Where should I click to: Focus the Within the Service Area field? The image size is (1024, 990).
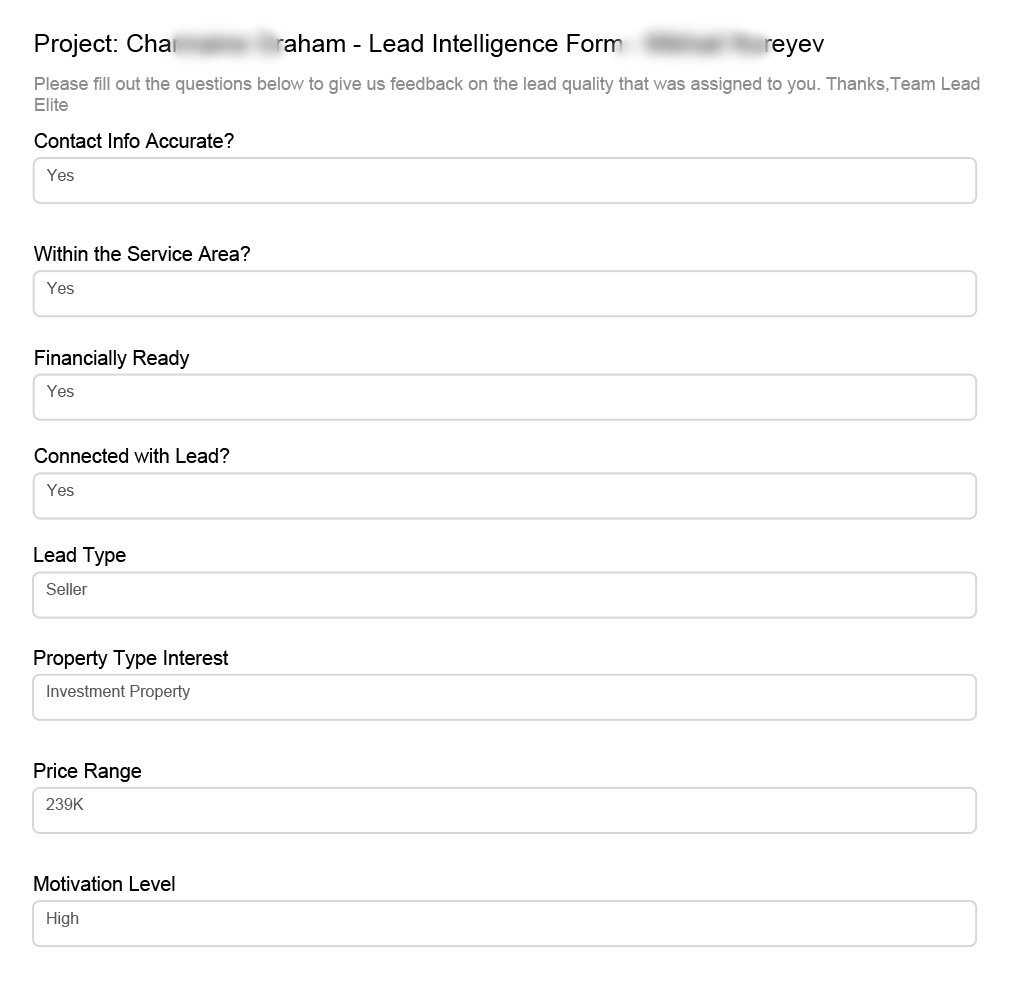coord(504,294)
